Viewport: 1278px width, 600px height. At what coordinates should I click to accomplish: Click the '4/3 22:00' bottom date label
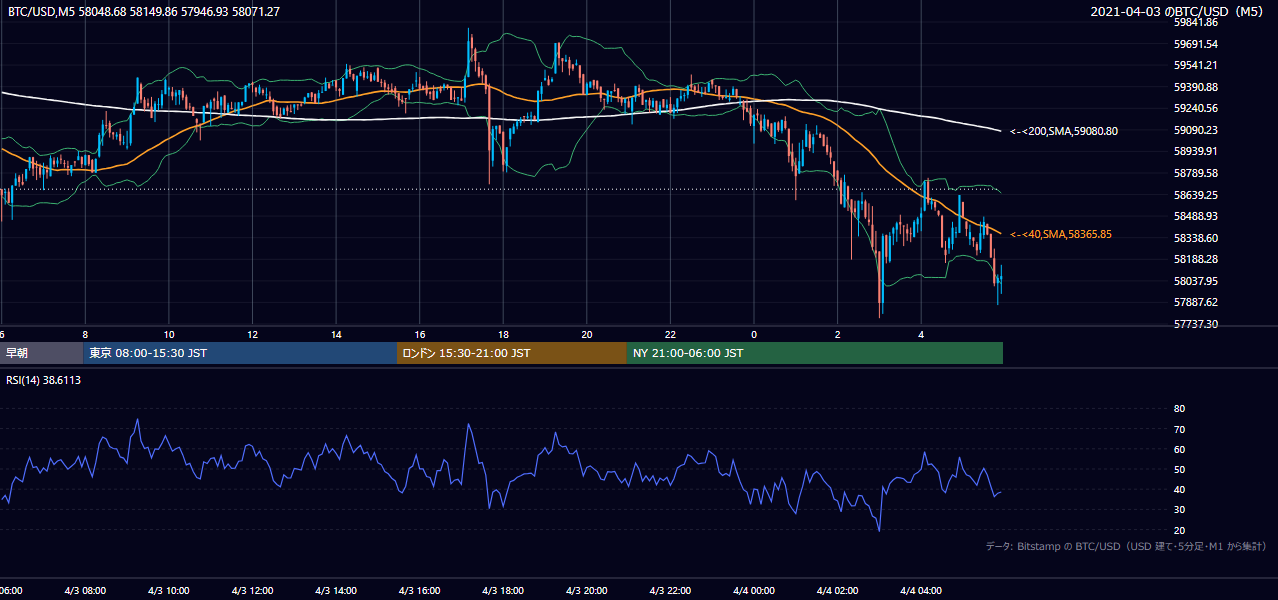(x=671, y=591)
